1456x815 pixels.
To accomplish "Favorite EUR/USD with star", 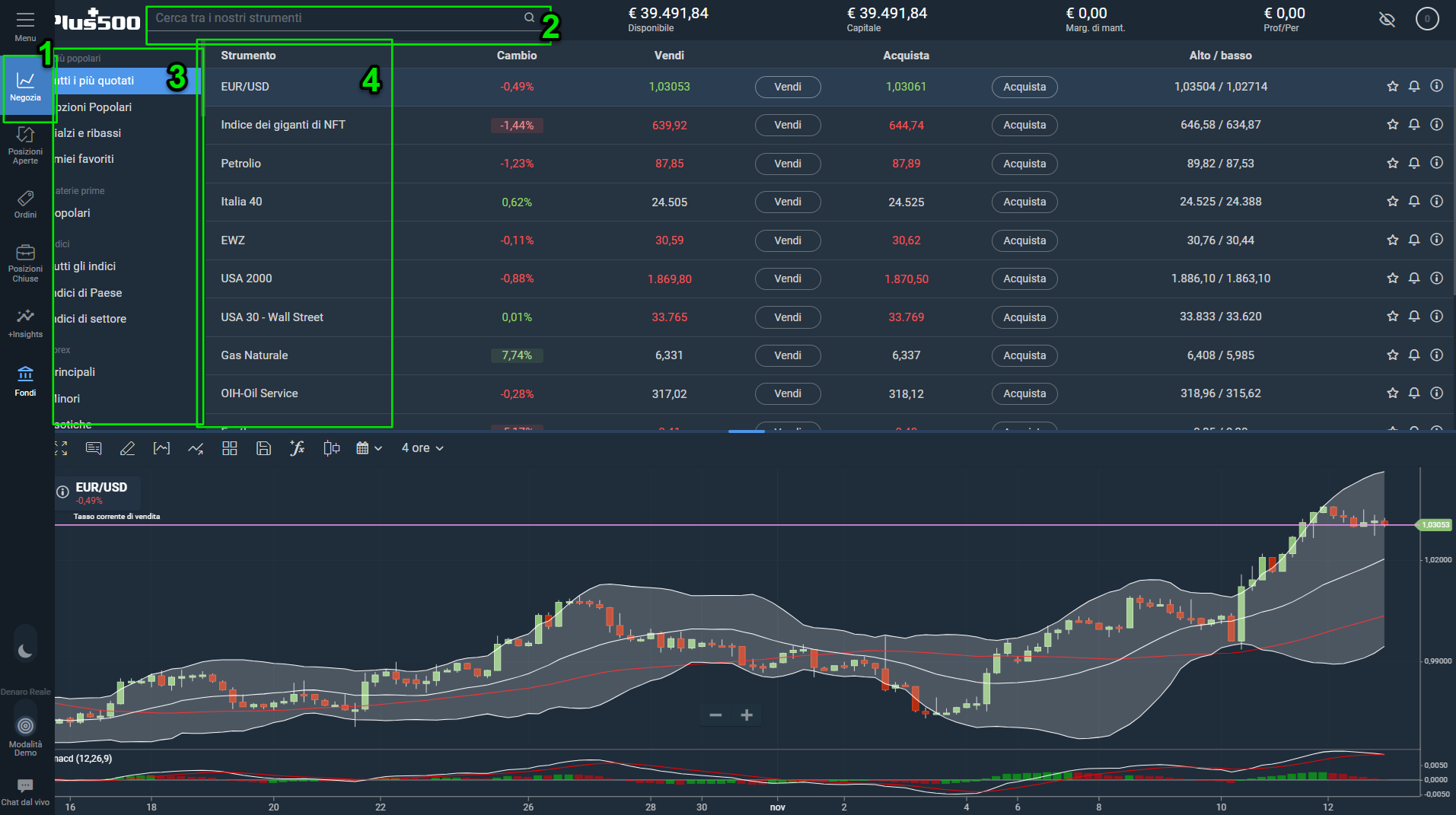I will pos(1392,86).
